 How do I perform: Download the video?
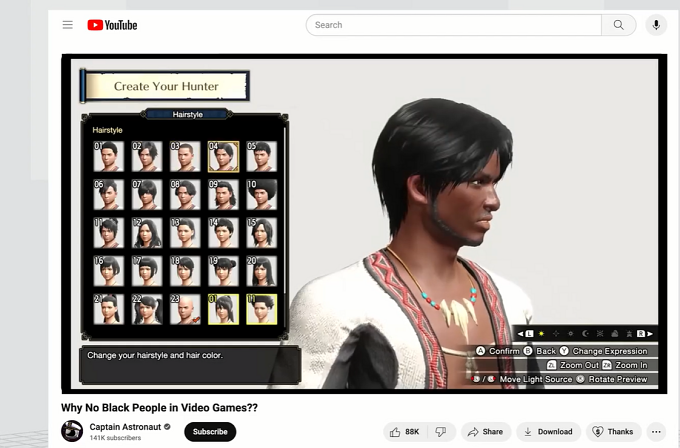[549, 432]
